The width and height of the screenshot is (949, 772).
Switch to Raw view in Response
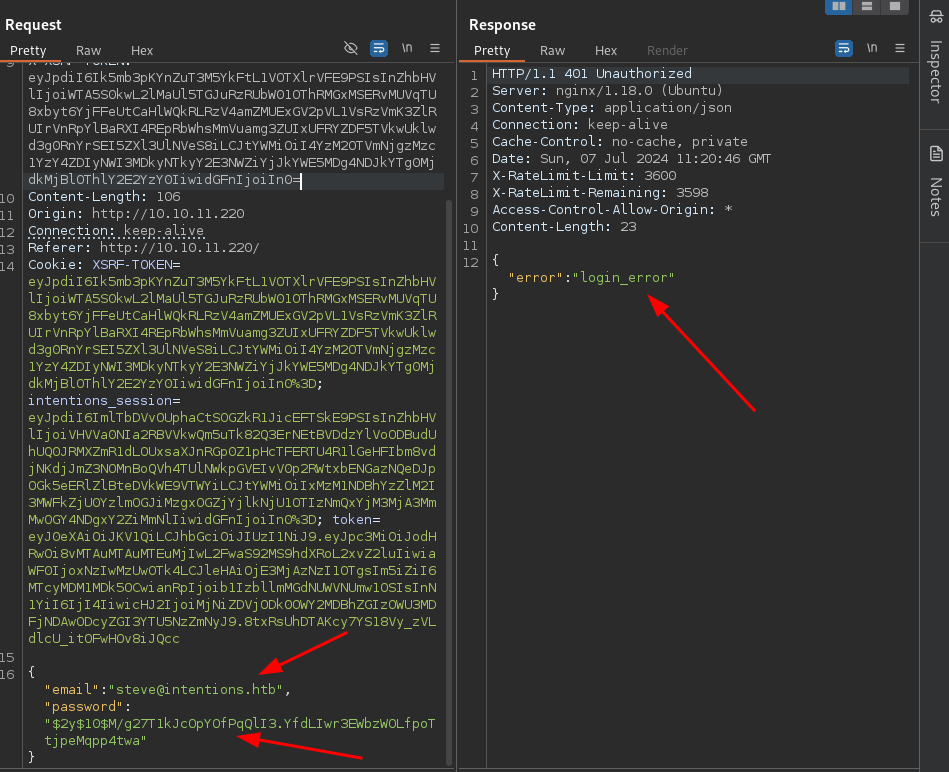pyautogui.click(x=552, y=50)
